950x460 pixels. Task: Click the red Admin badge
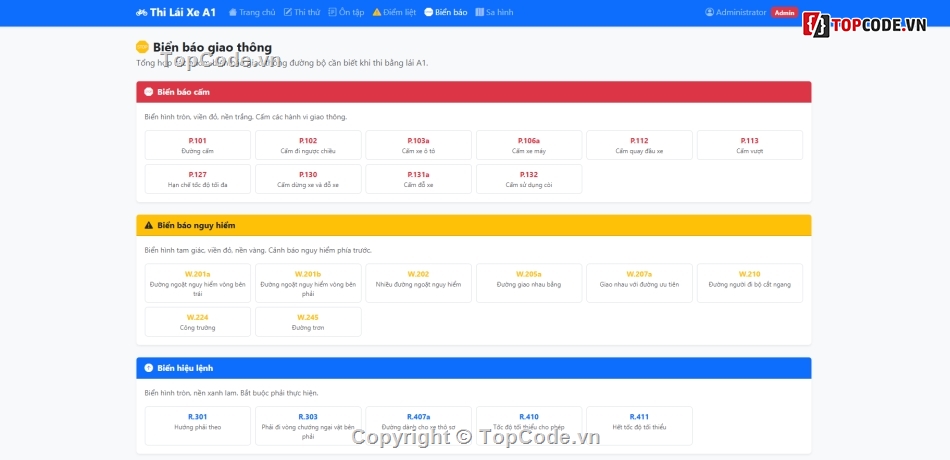[785, 13]
